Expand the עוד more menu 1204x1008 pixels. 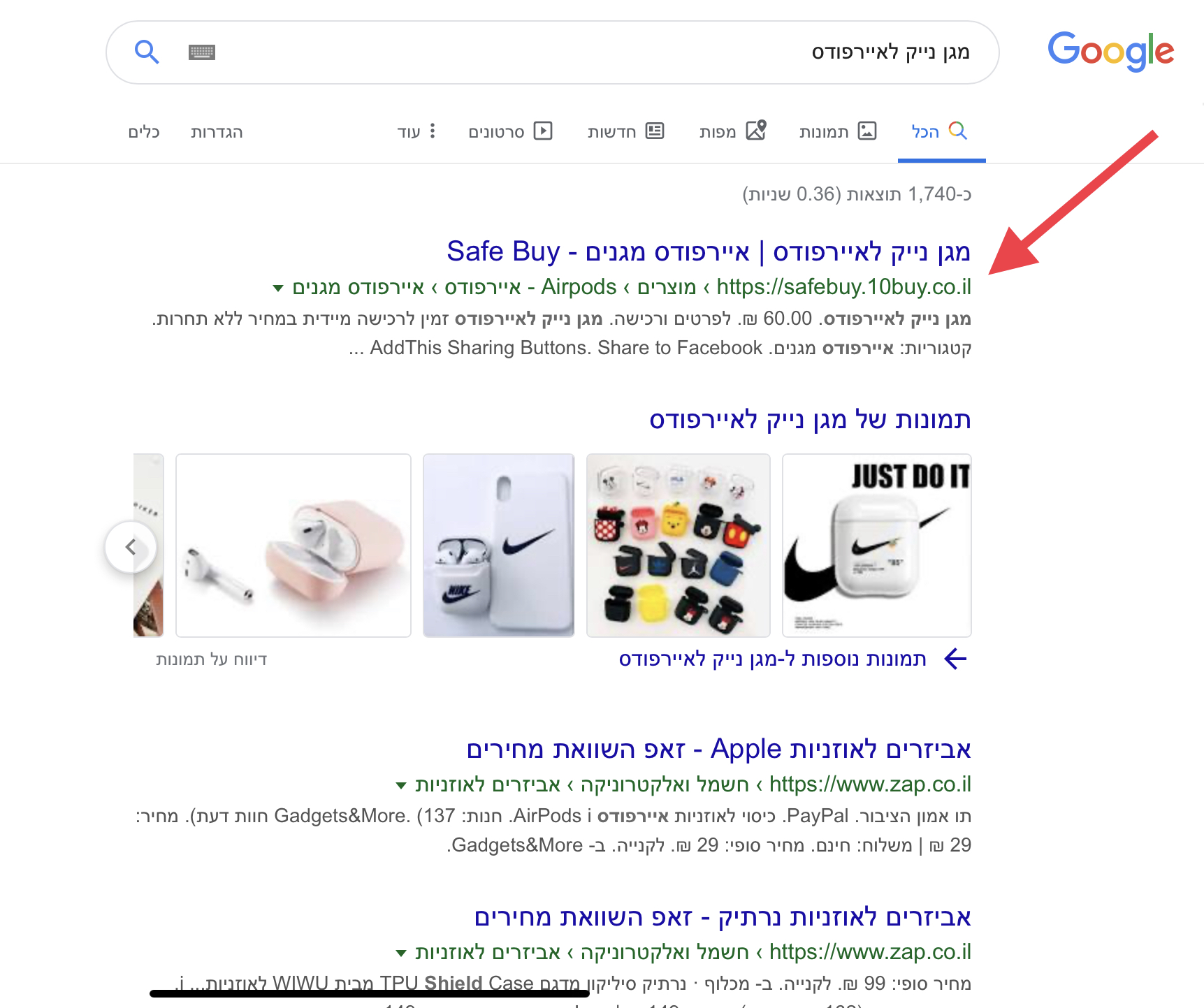(416, 131)
